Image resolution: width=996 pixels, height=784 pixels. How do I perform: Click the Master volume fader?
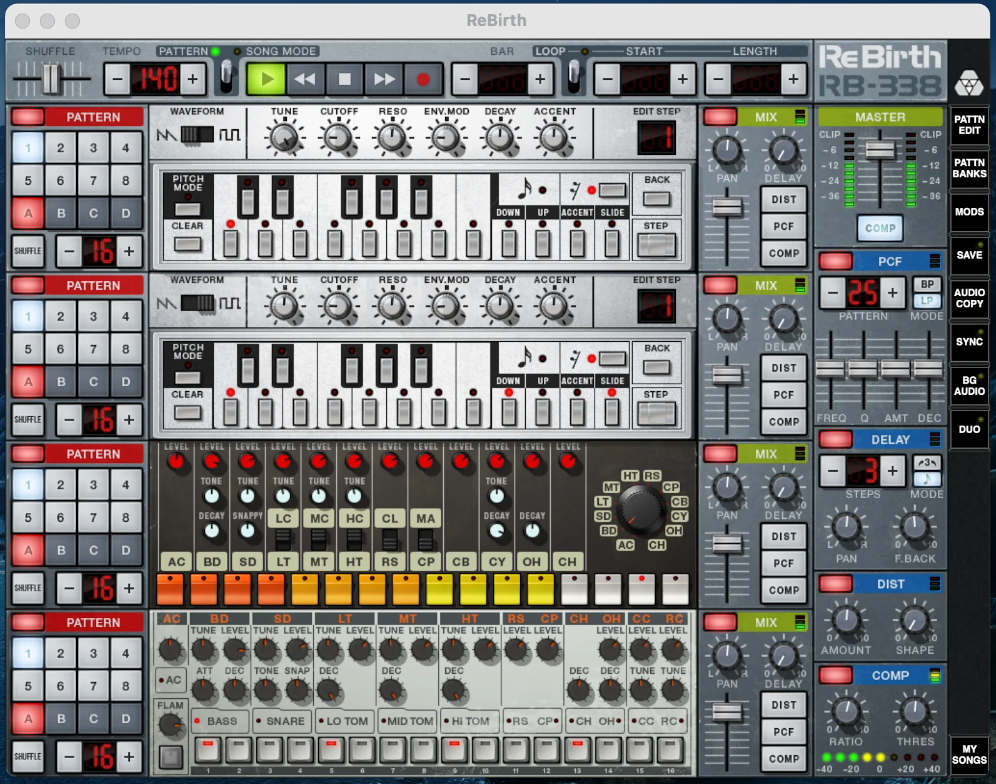click(880, 149)
